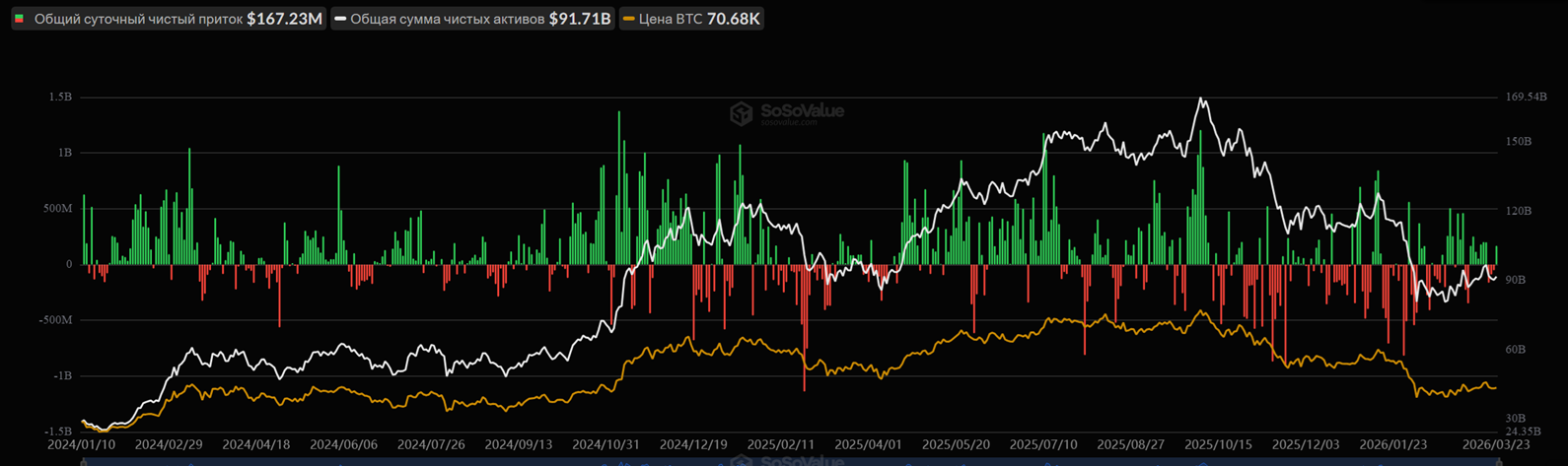
Task: Click the $91.71B total net assets value
Action: [580, 19]
